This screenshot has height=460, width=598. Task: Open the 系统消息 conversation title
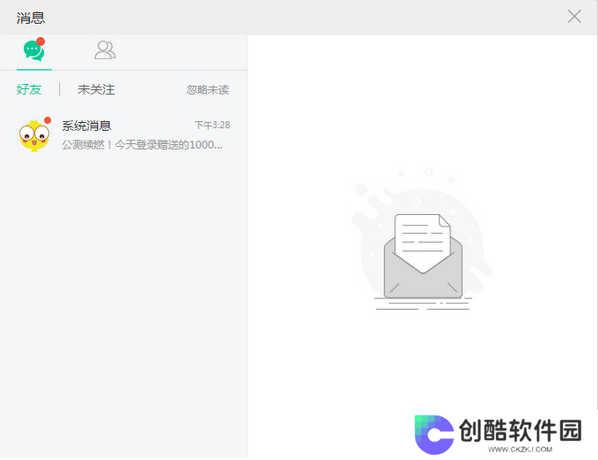tap(86, 125)
